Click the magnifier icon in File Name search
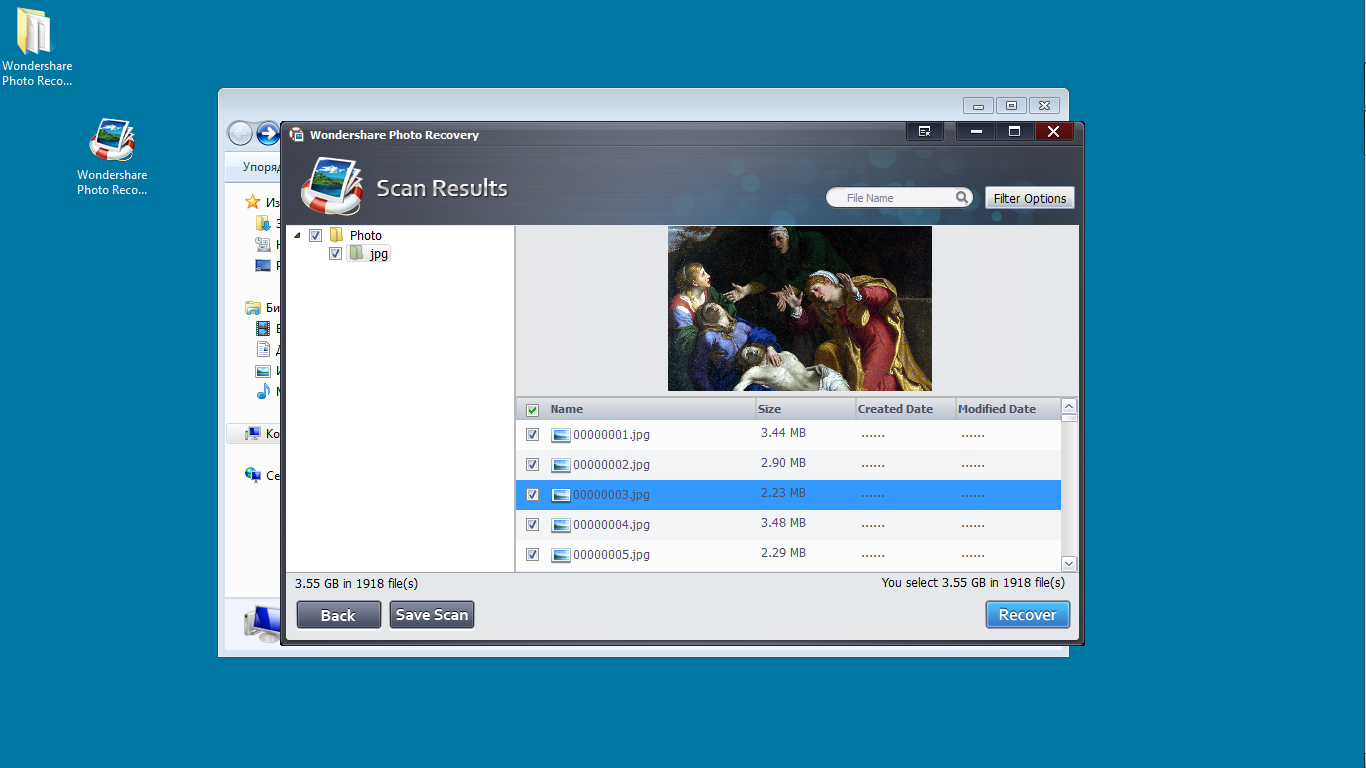 coord(962,197)
